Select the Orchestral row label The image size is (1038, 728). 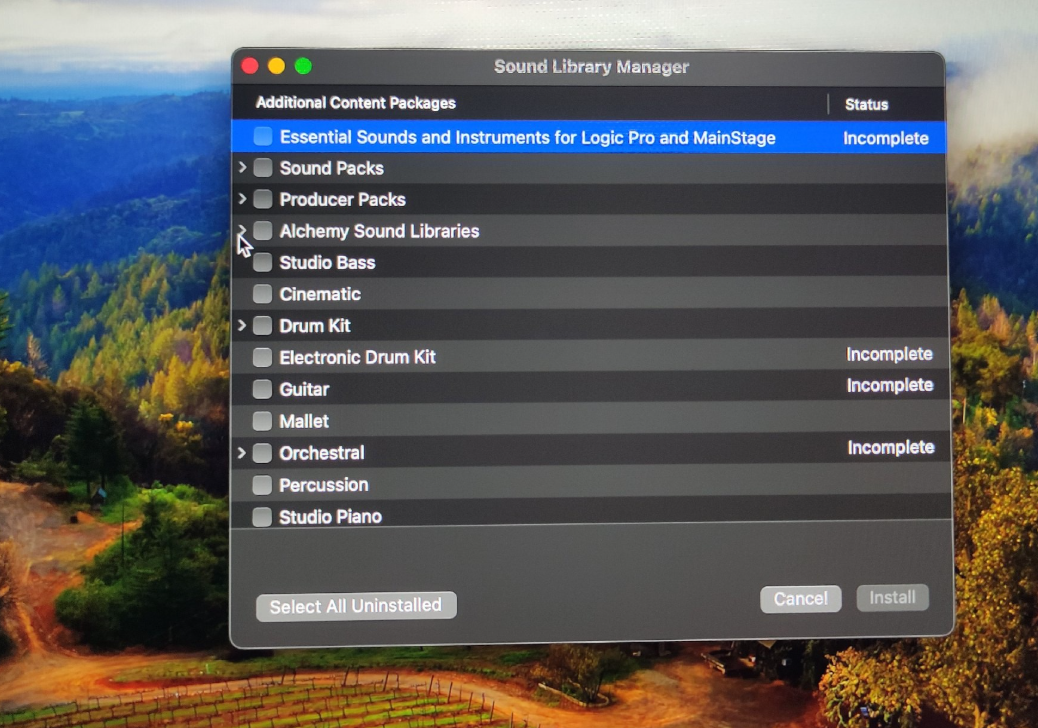[322, 453]
